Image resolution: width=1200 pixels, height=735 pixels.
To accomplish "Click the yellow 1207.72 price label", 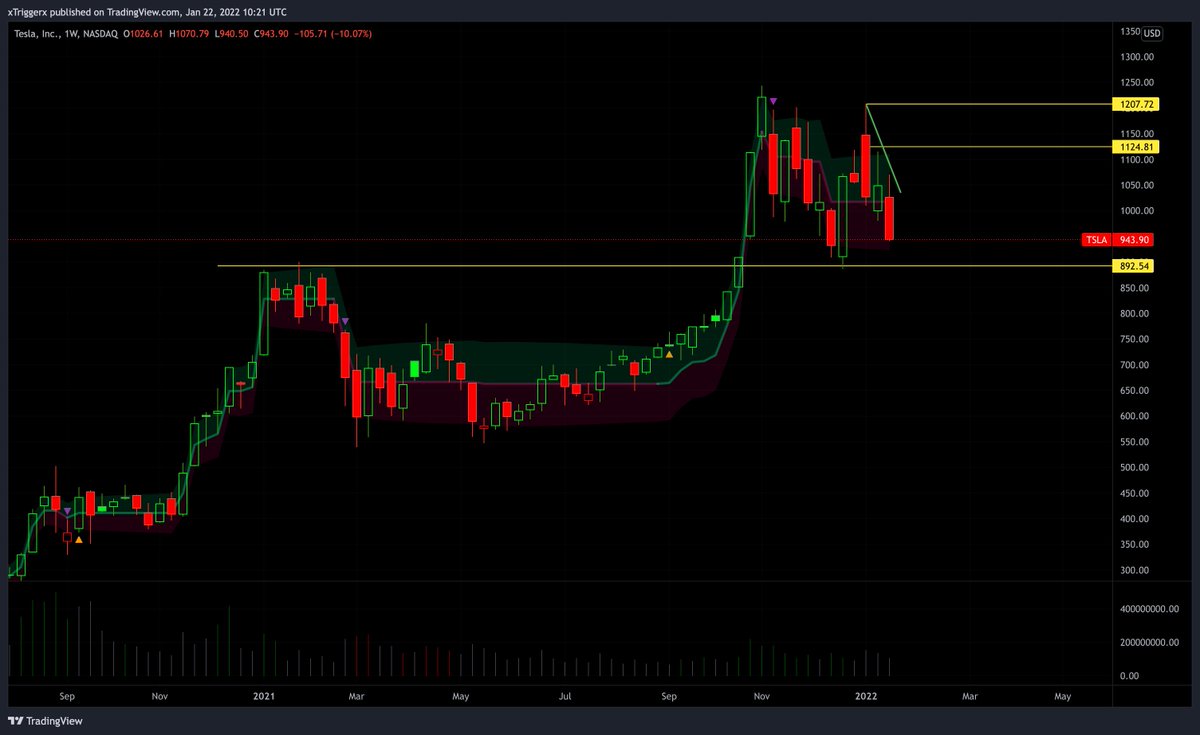I will (x=1138, y=104).
